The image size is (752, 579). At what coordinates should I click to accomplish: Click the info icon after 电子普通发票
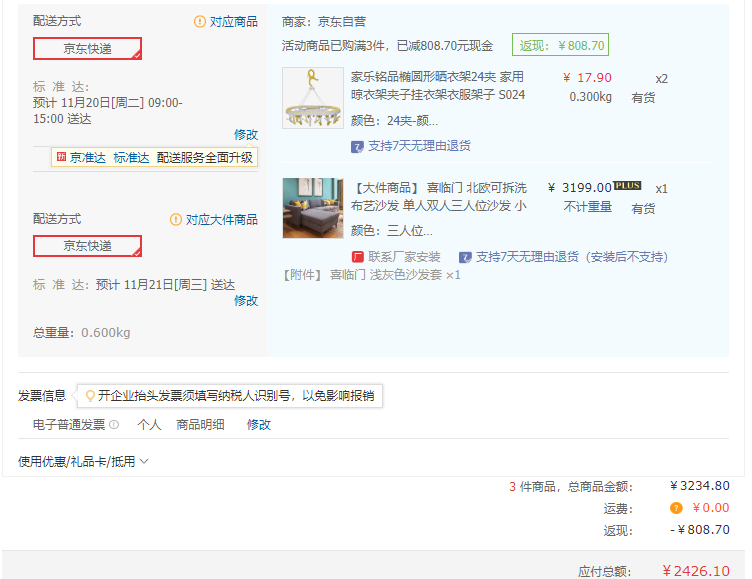tap(114, 425)
